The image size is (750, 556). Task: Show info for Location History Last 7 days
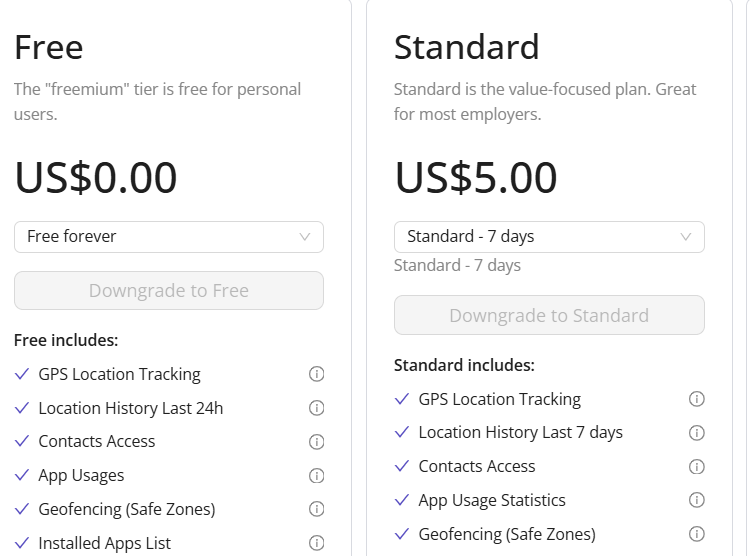pyautogui.click(x=697, y=433)
